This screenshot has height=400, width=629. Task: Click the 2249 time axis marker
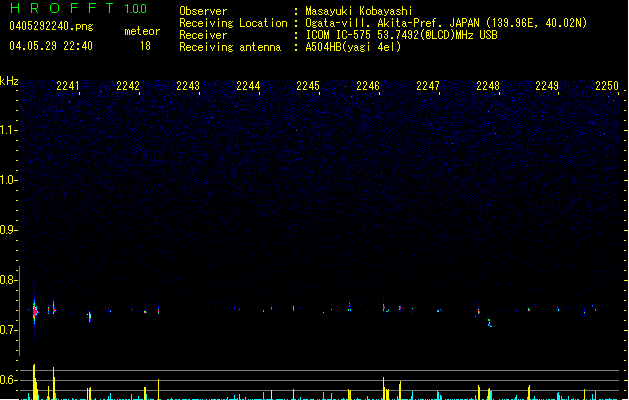pyautogui.click(x=547, y=85)
